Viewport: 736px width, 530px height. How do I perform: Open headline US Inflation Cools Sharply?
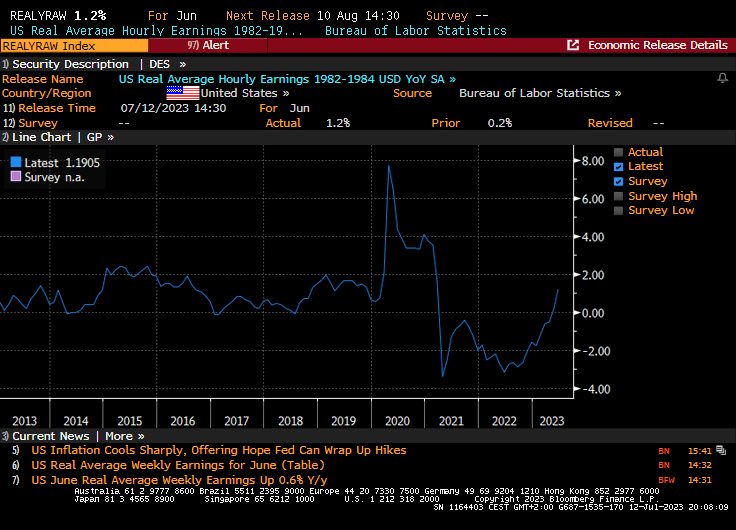tap(219, 450)
